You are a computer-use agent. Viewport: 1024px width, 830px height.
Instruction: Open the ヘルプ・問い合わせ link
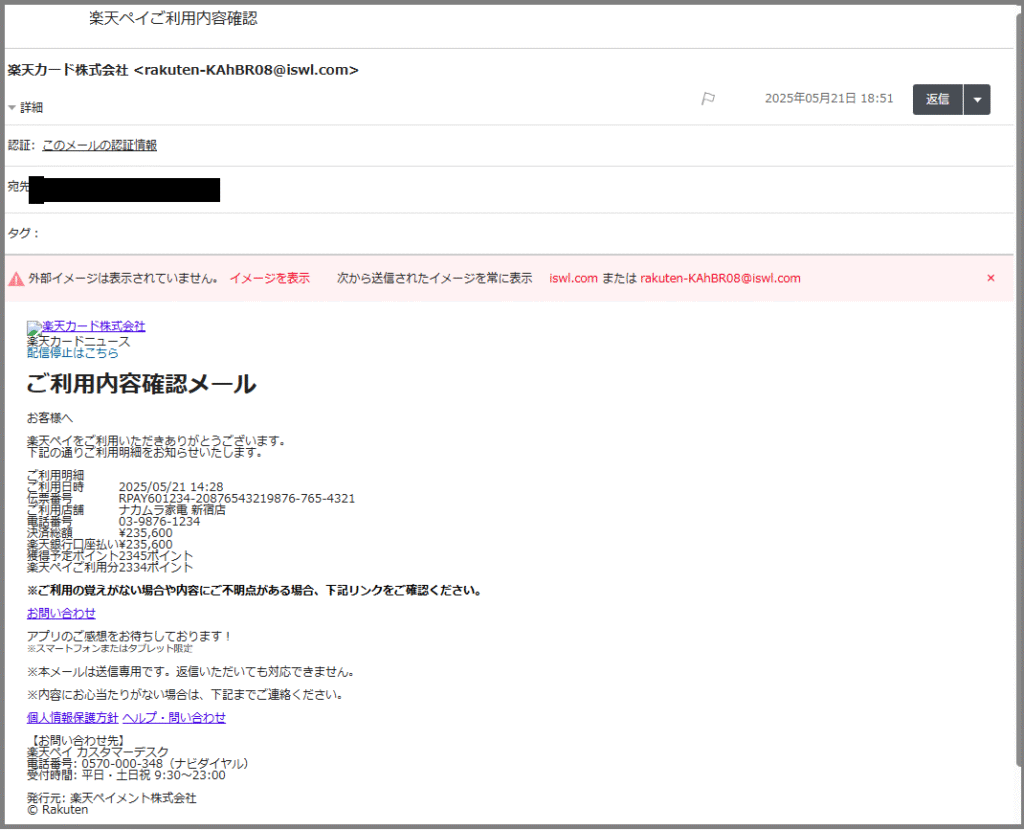(x=174, y=718)
